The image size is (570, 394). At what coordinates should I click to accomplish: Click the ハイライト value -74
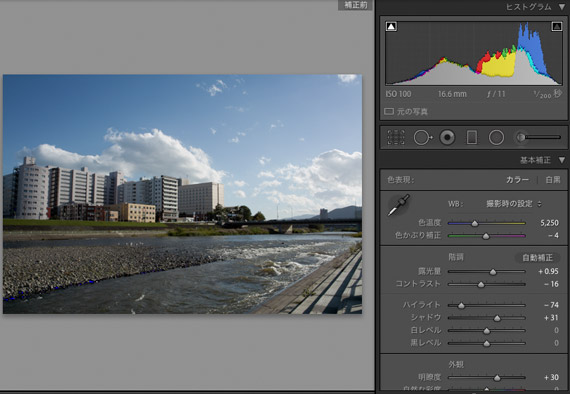coord(551,305)
